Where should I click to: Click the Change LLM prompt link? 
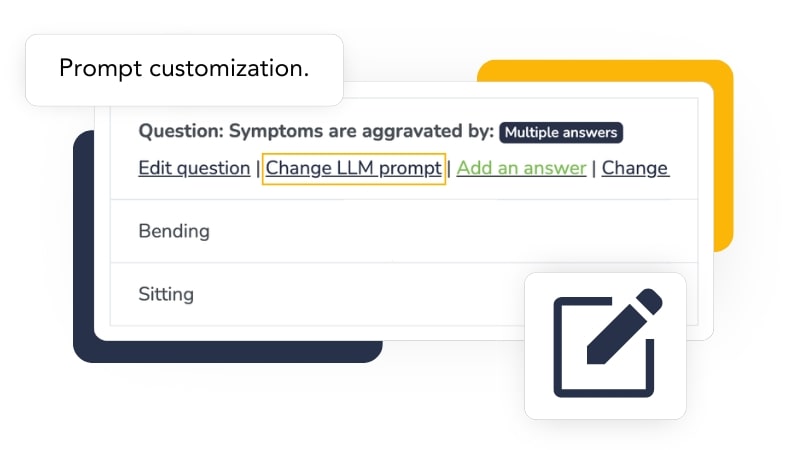pyautogui.click(x=353, y=168)
